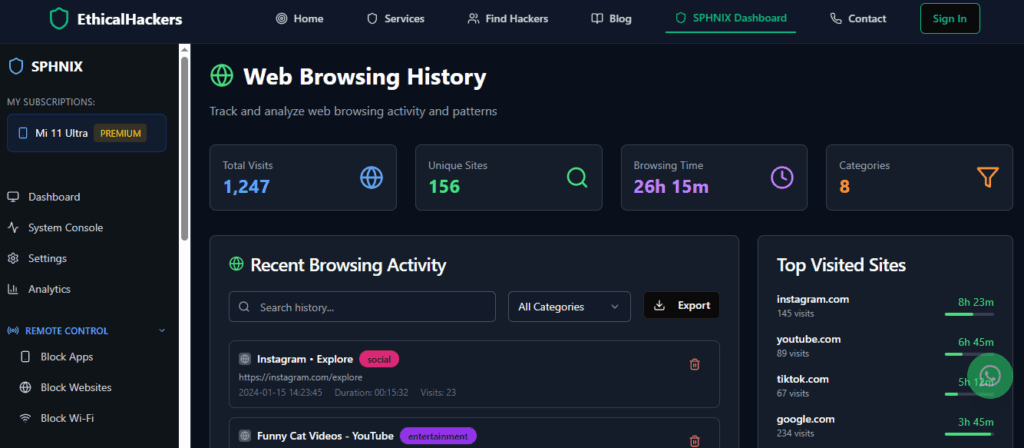This screenshot has height=448, width=1024.
Task: Click the youtube.com usage progress bar
Action: click(x=969, y=355)
